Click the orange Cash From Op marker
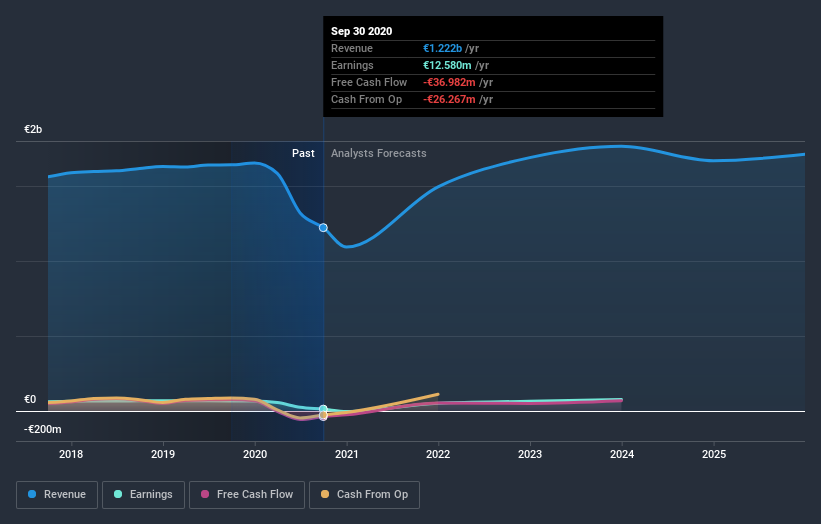The height and width of the screenshot is (524, 821). [323, 415]
